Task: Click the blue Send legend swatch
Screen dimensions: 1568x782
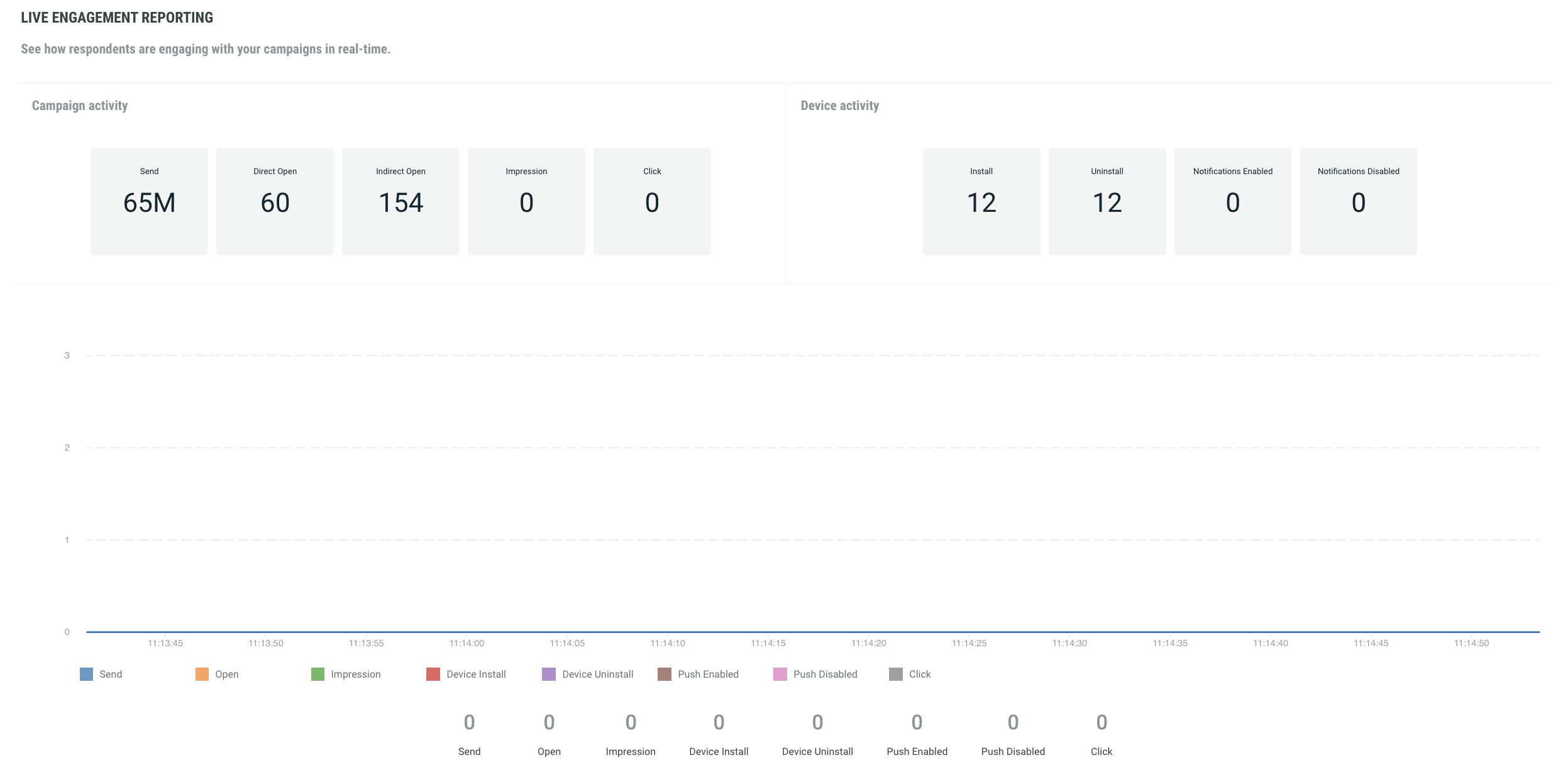Action: click(x=86, y=674)
